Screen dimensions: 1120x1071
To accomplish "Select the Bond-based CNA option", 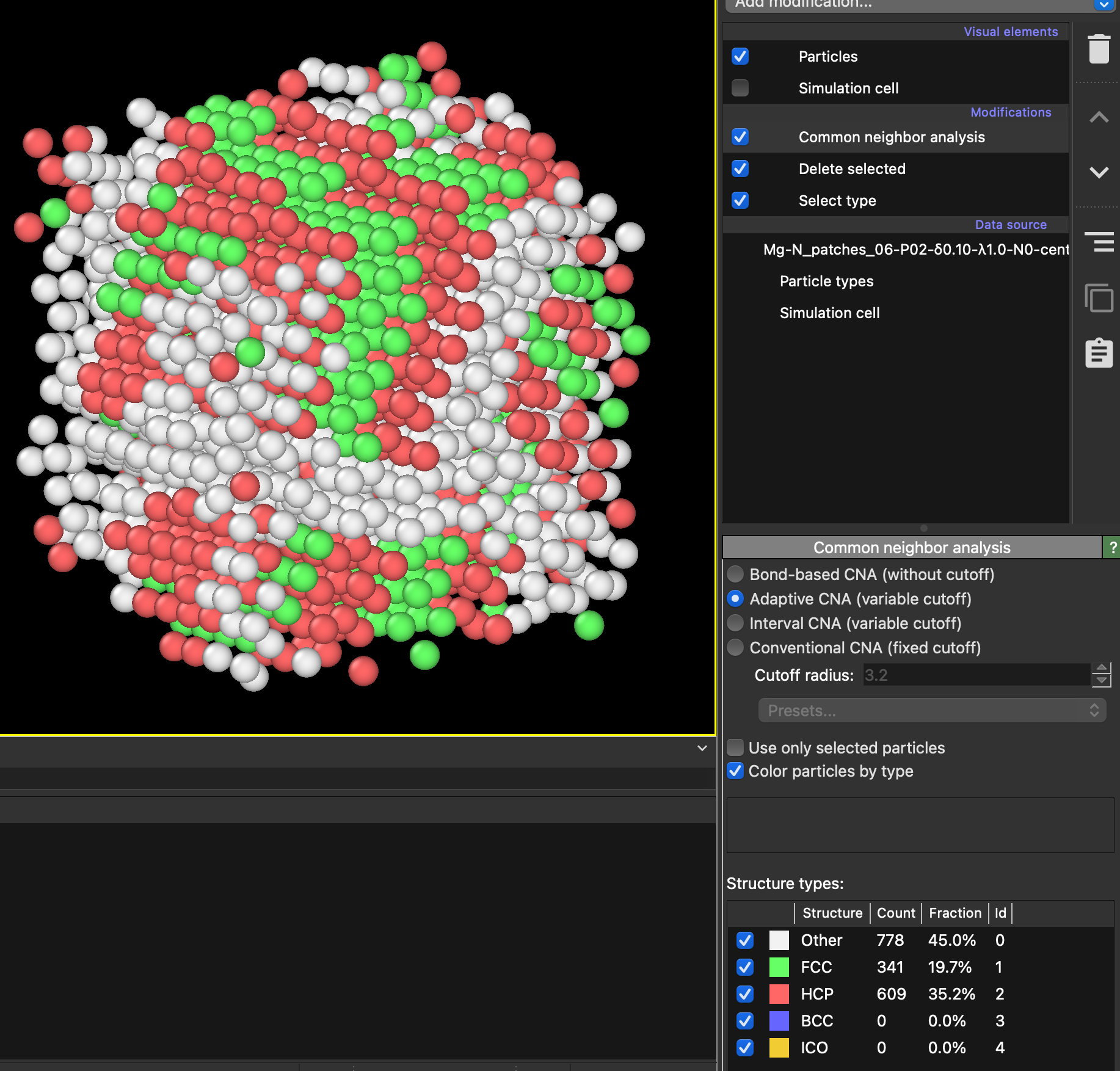I will pos(735,574).
